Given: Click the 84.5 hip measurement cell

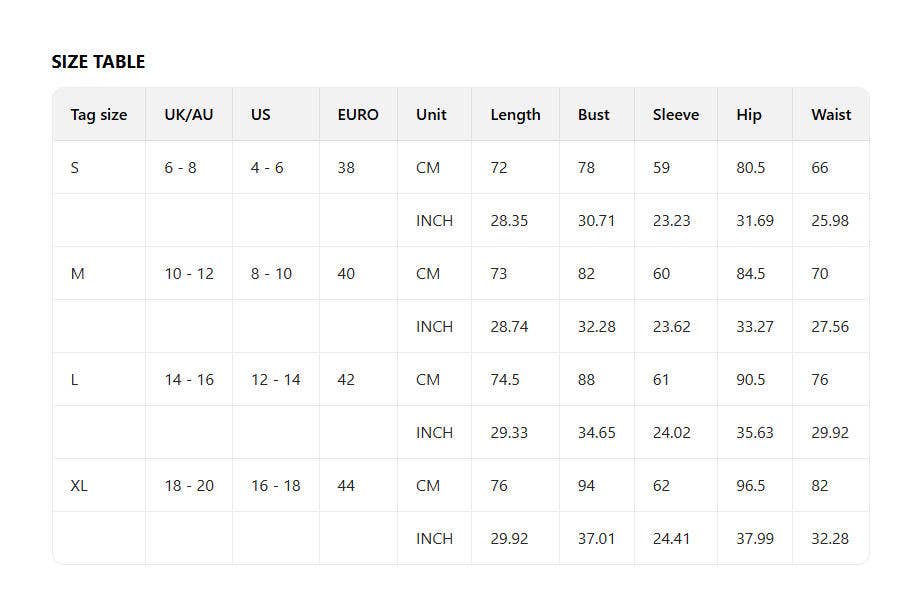Looking at the screenshot, I should click(751, 274).
